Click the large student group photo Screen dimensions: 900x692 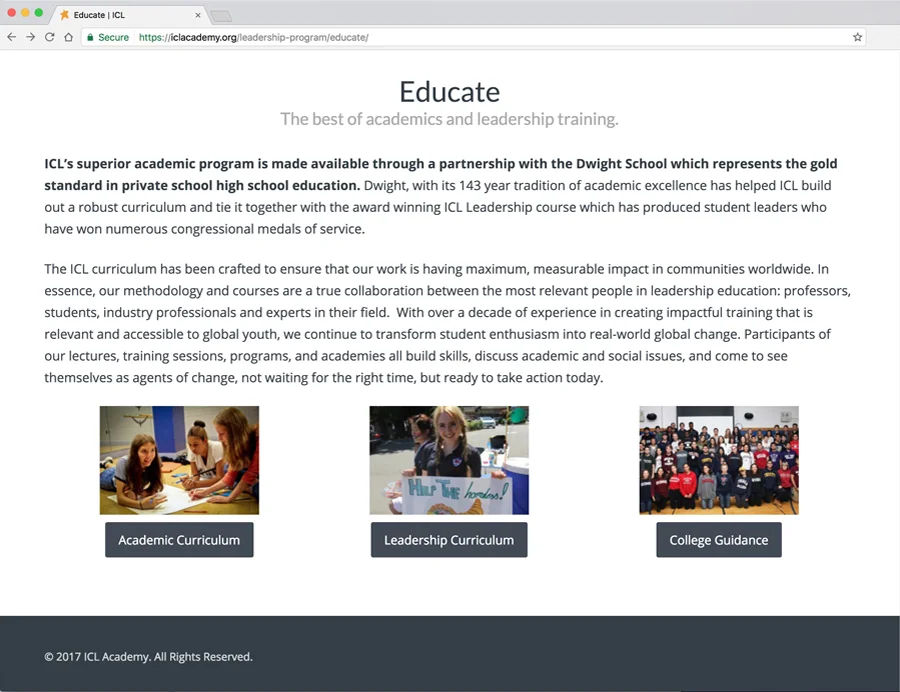[719, 460]
